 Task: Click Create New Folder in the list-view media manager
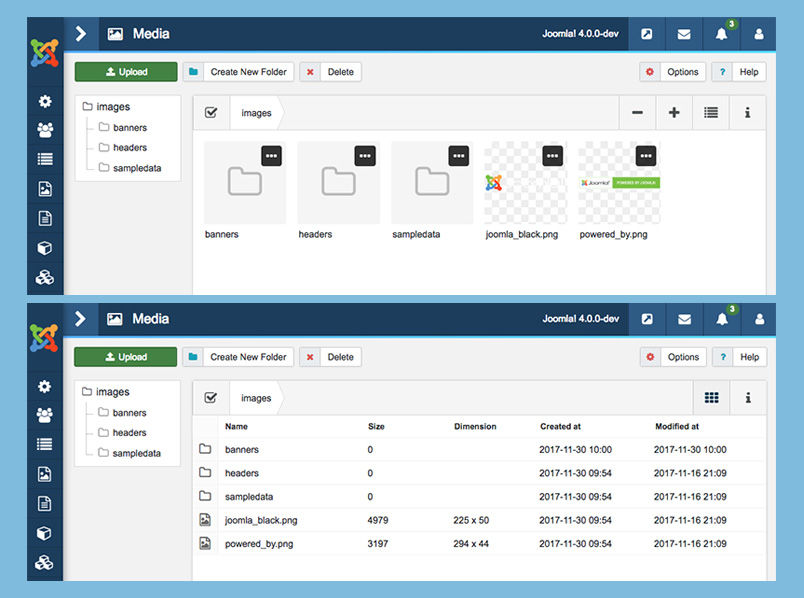point(239,357)
